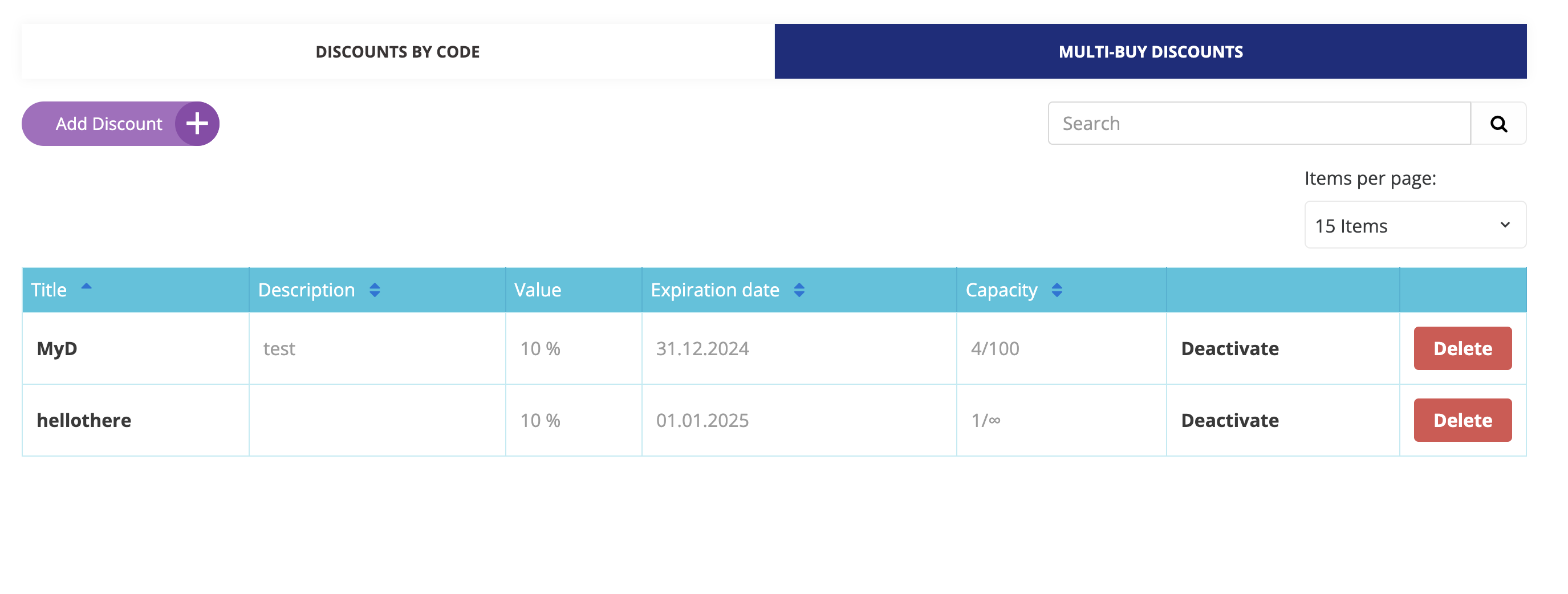Screen dimensions: 1568x594
Task: Sort by Title using ascending arrow
Action: coord(87,287)
